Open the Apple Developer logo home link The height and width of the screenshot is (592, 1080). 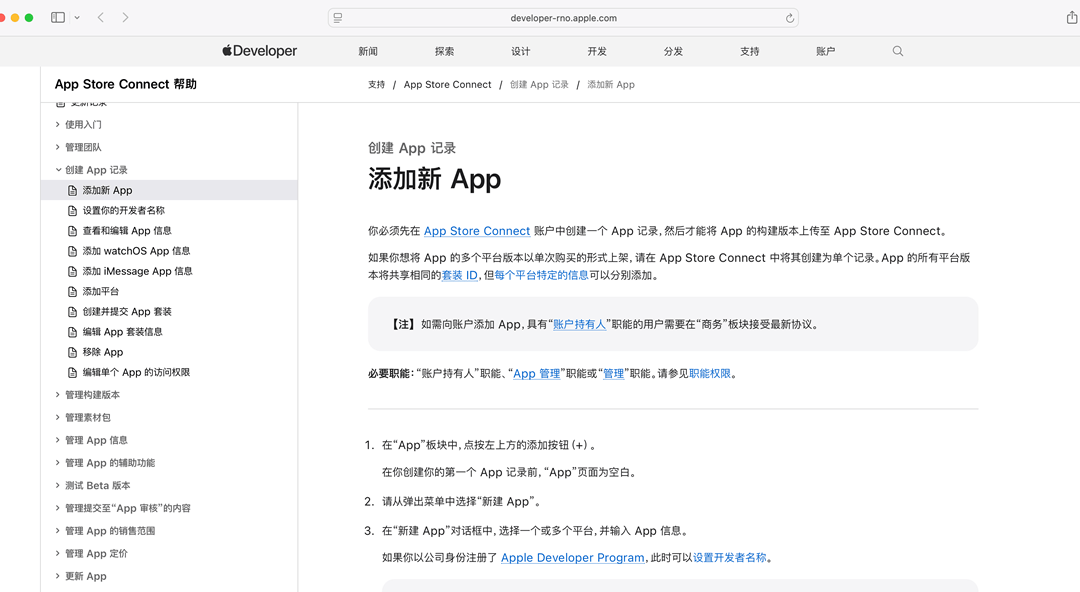tap(260, 51)
